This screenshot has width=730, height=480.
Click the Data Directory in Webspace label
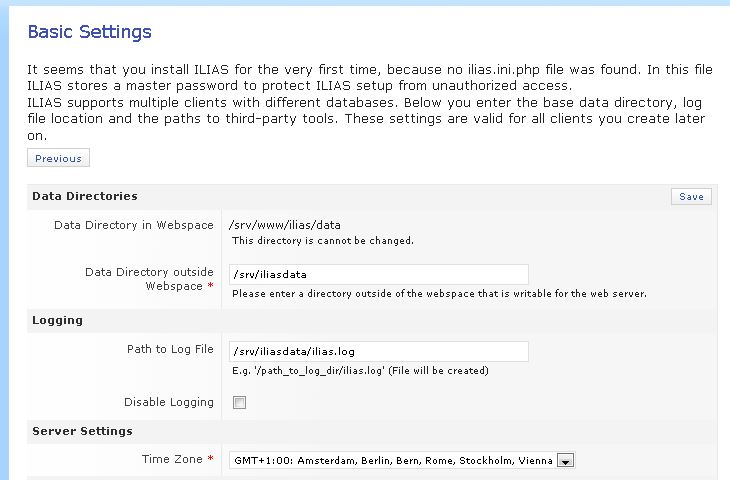tap(133, 225)
